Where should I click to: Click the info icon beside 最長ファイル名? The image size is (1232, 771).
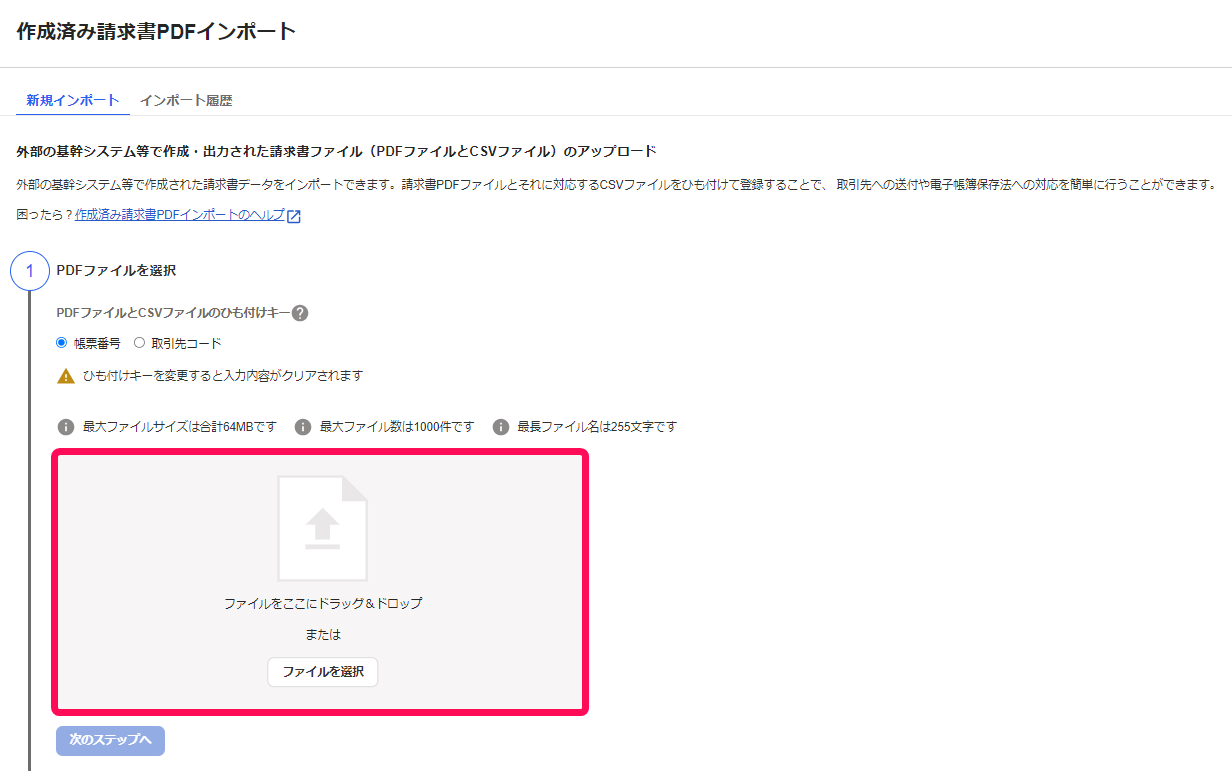[x=501, y=427]
